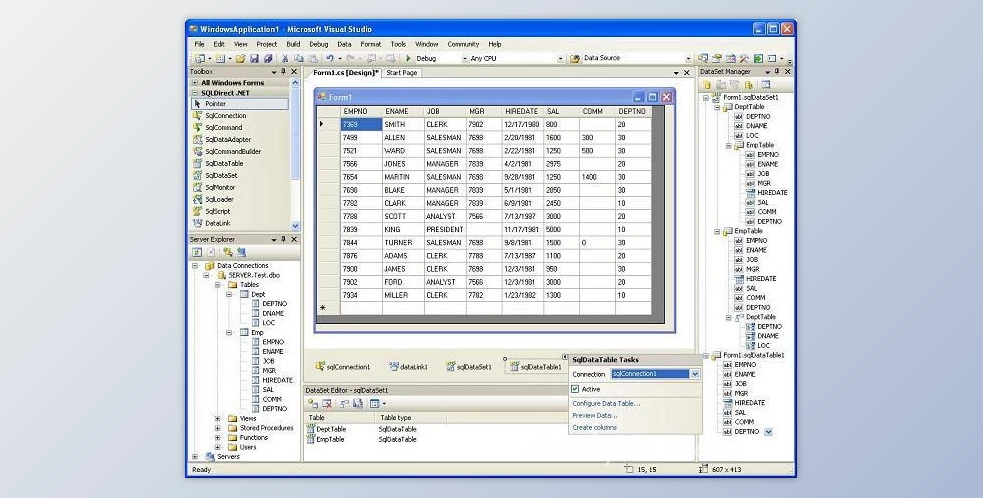Select sqlDataSet1 component in the tray
Image resolution: width=983 pixels, height=498 pixels.
(x=469, y=367)
